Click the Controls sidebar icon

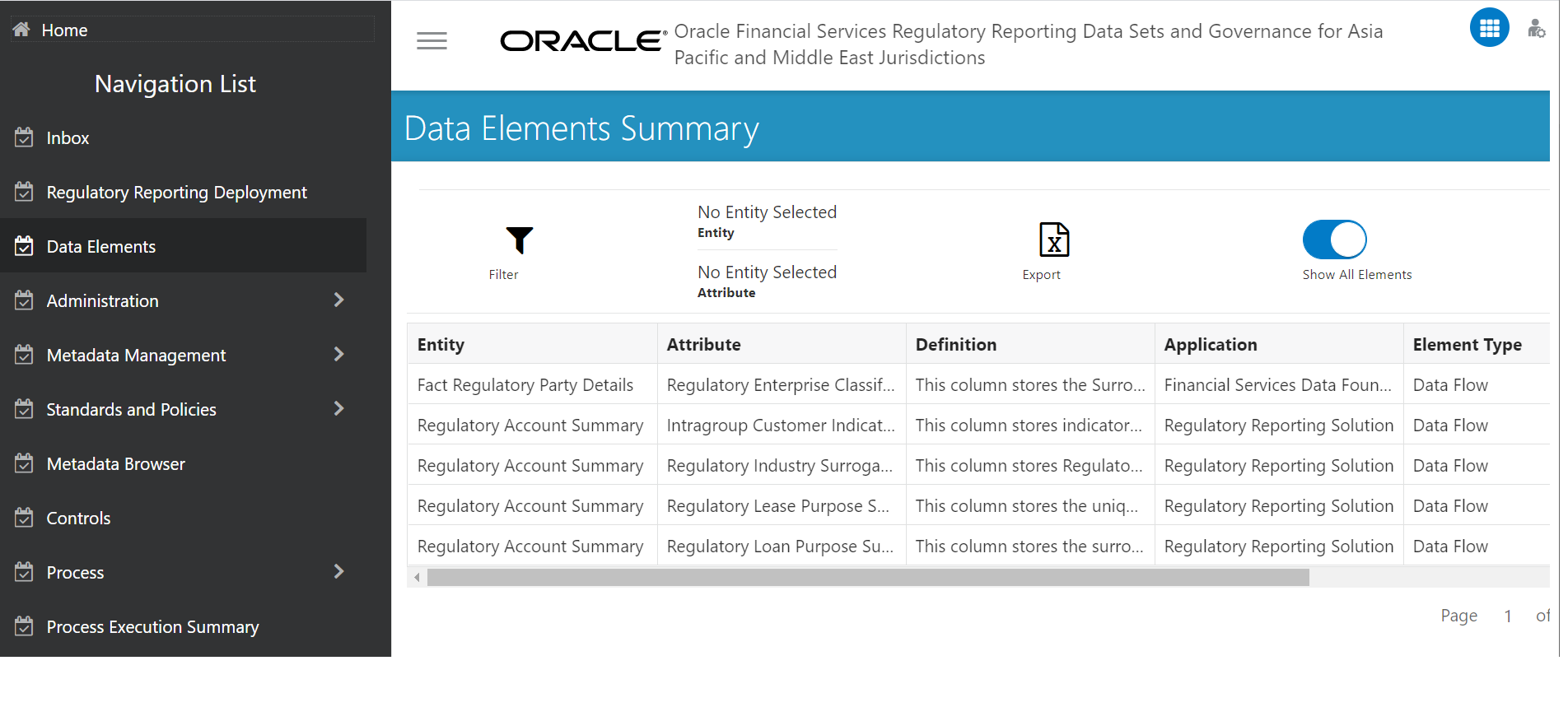coord(24,518)
